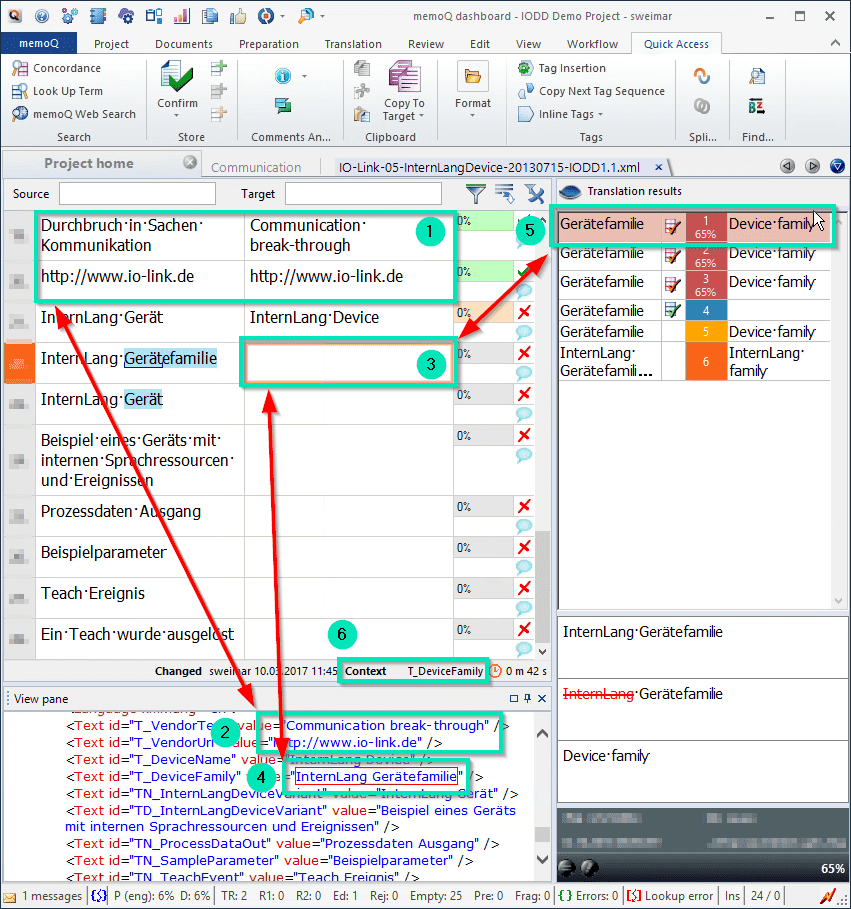Open the notebook resource console icon
Image resolution: width=851 pixels, height=909 pixels.
pyautogui.click(x=98, y=16)
